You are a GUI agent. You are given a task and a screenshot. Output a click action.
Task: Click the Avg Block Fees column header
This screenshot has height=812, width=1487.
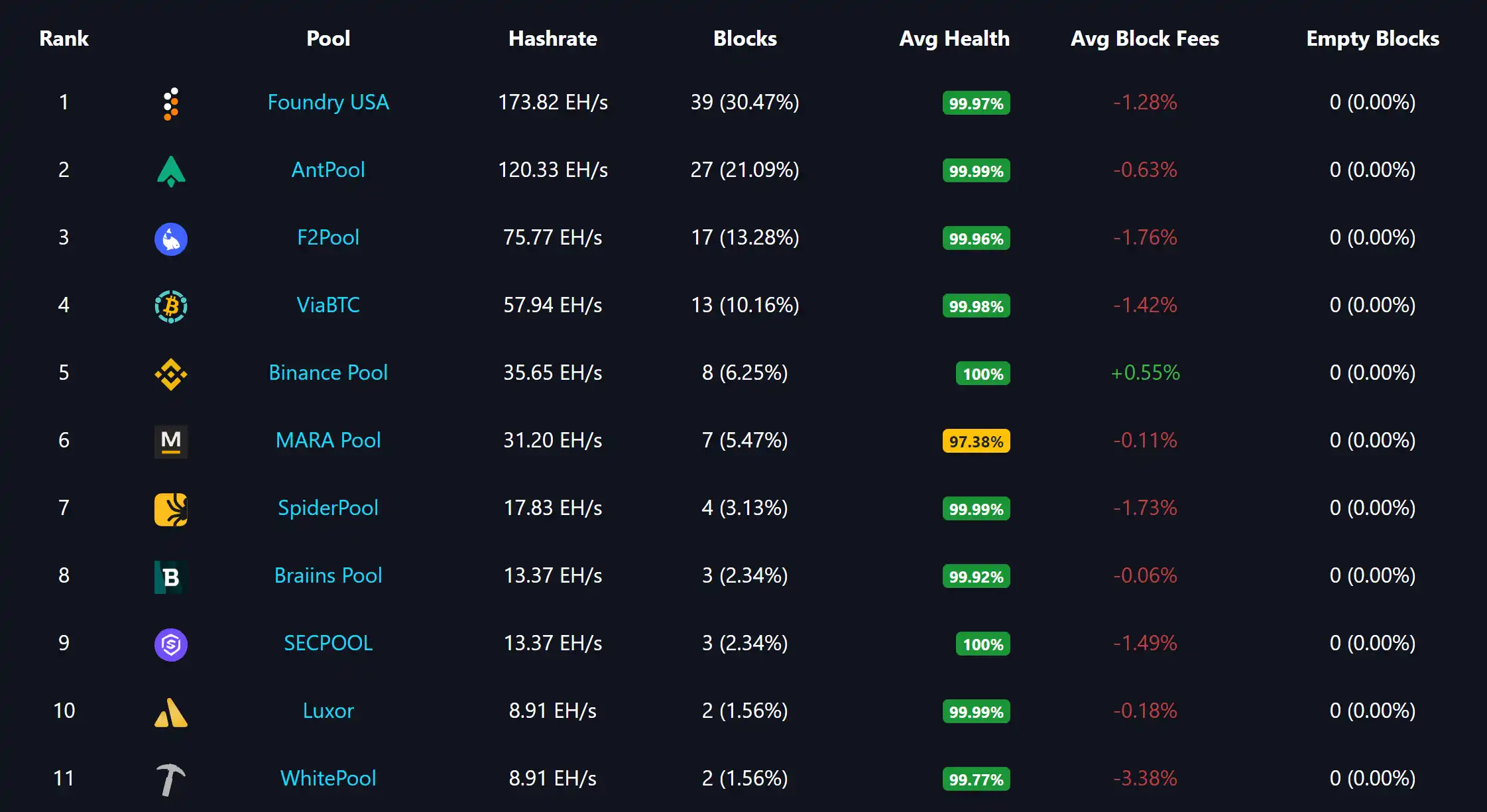1144,38
